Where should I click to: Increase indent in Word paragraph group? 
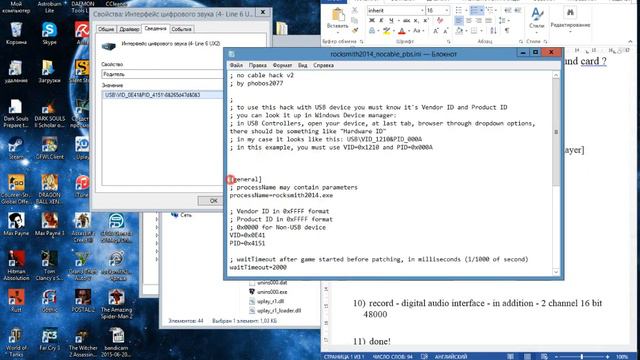click(x=518, y=10)
